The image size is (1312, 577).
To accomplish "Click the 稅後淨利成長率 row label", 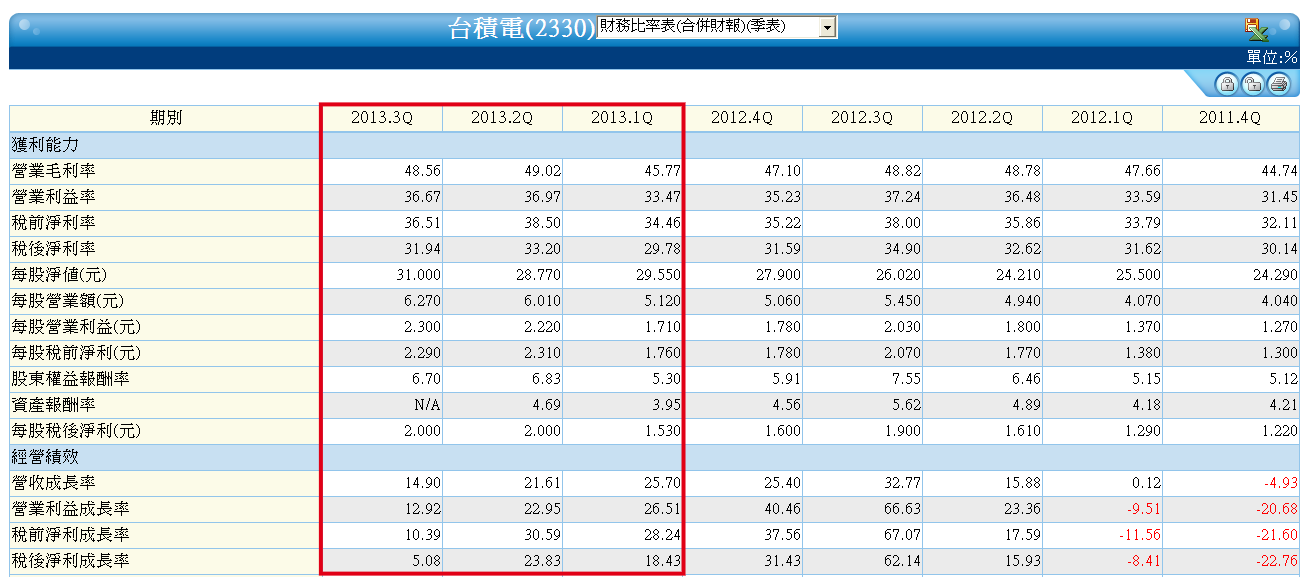I will (70, 561).
